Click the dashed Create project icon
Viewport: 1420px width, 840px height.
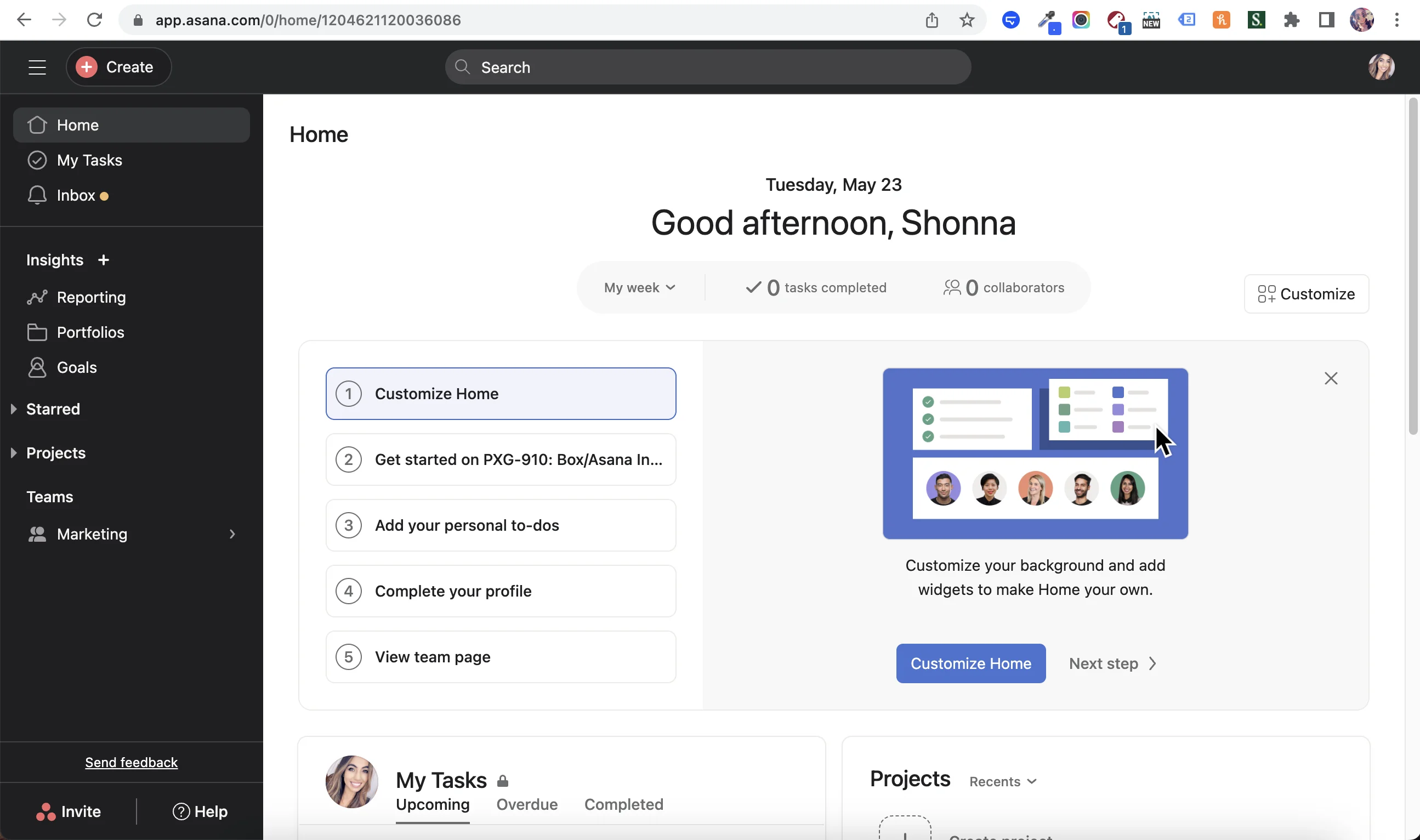click(905, 828)
